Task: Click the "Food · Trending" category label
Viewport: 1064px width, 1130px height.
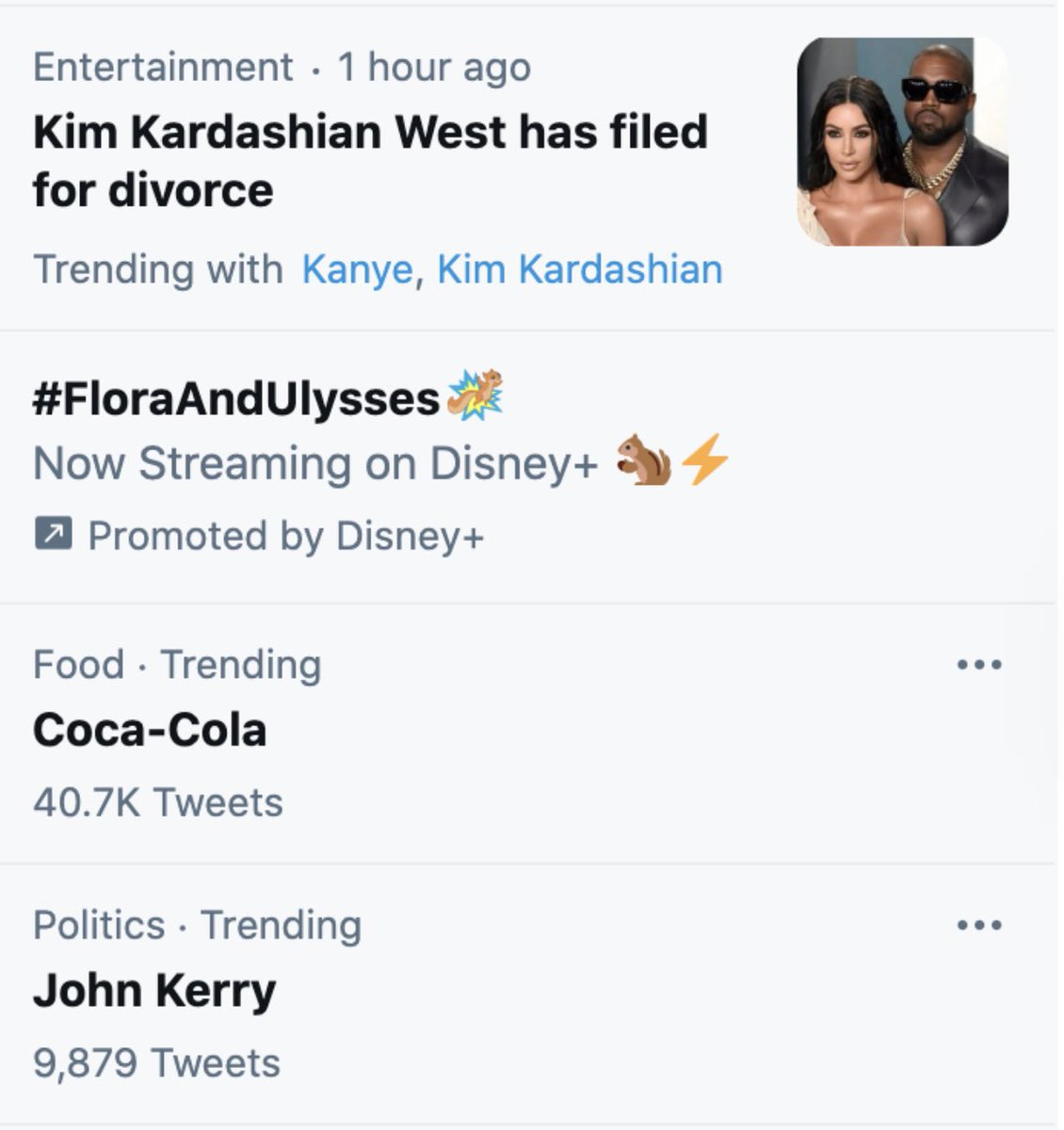Action: pos(177,665)
